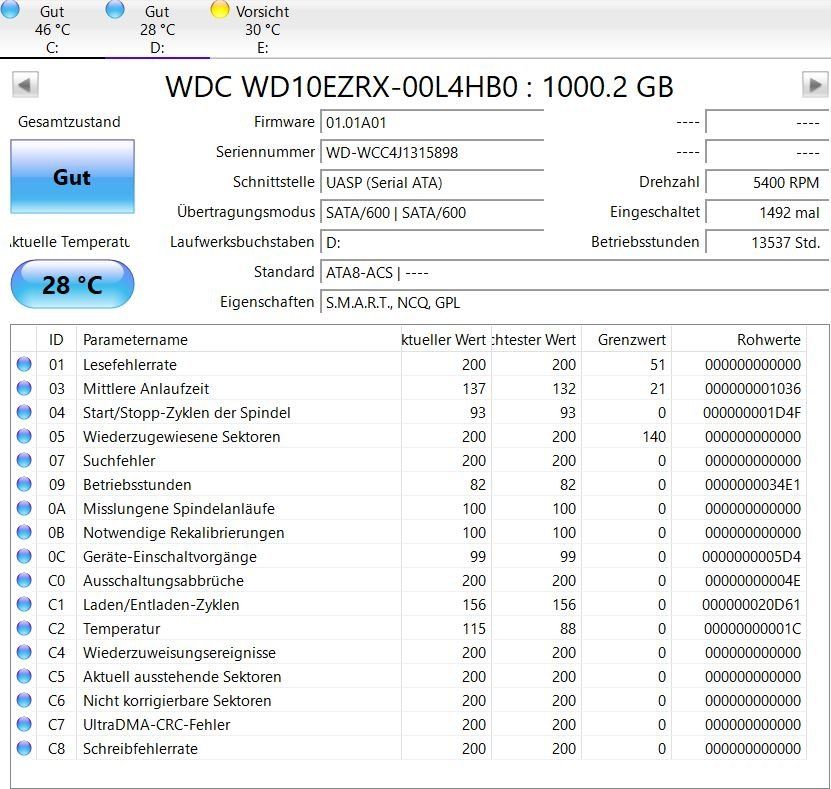Click the blue status orb of drive D:
831x789 pixels.
pyautogui.click(x=115, y=9)
